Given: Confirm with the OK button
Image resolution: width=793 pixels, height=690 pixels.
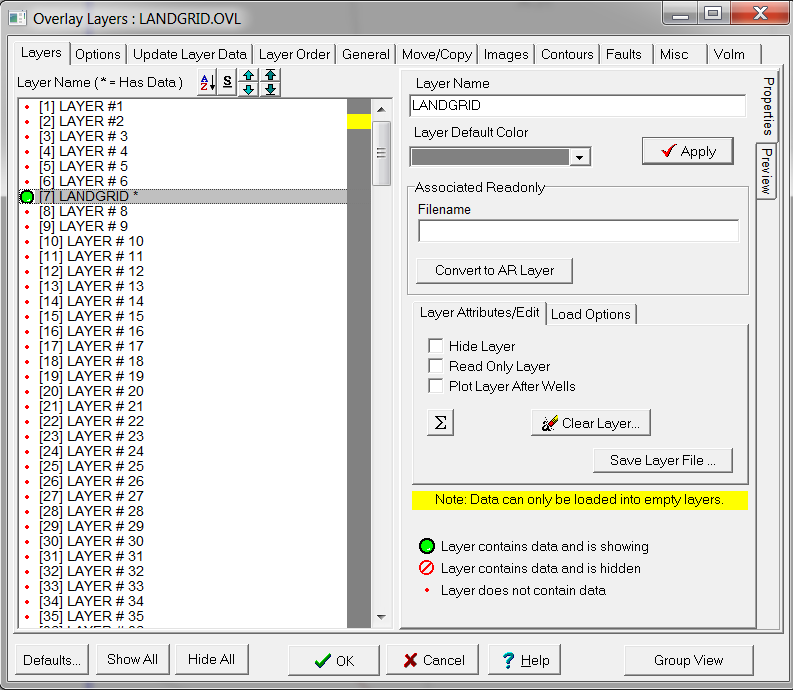Looking at the screenshot, I should coord(334,660).
